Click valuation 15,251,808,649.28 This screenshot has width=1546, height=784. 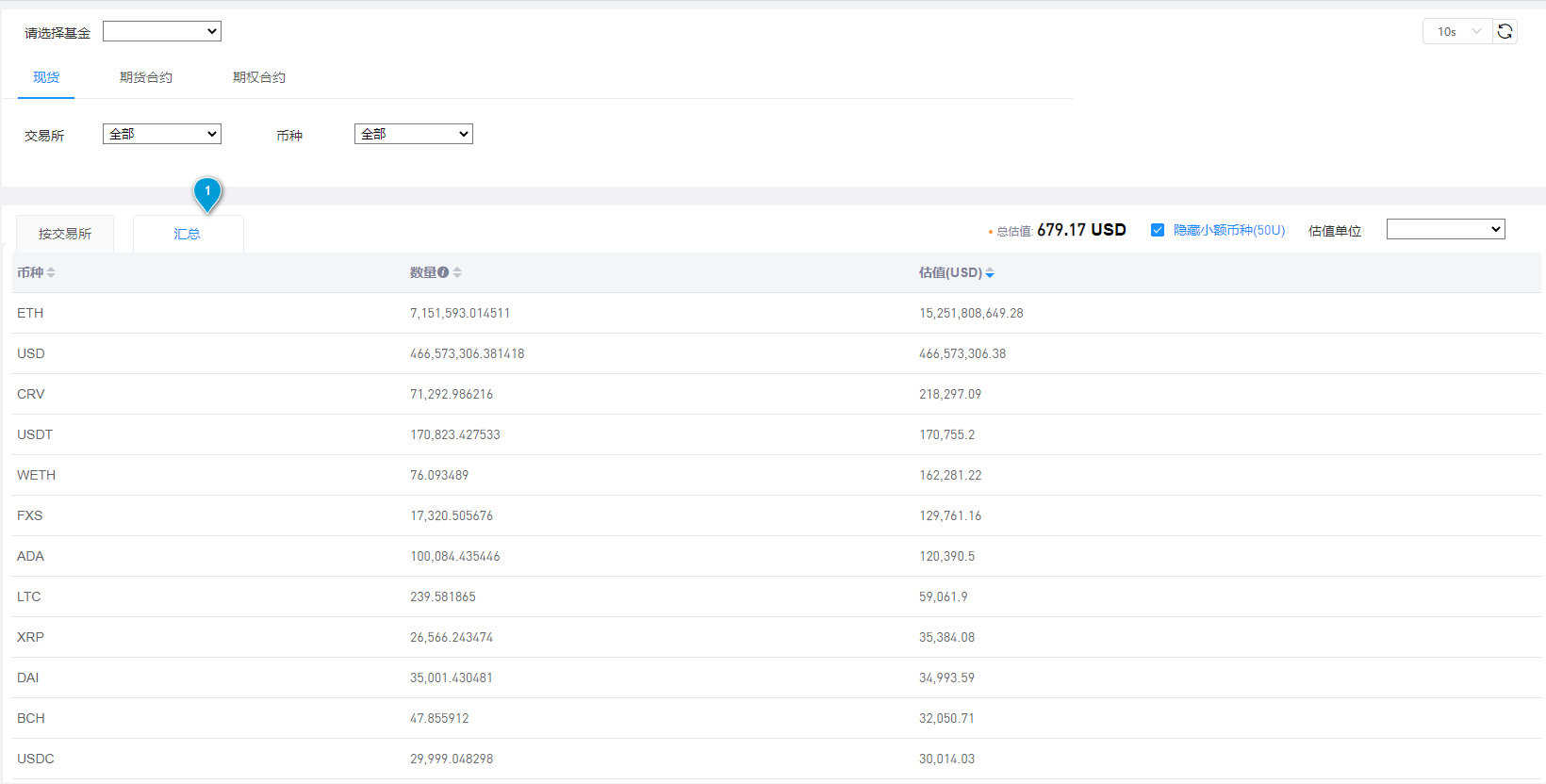coord(971,313)
